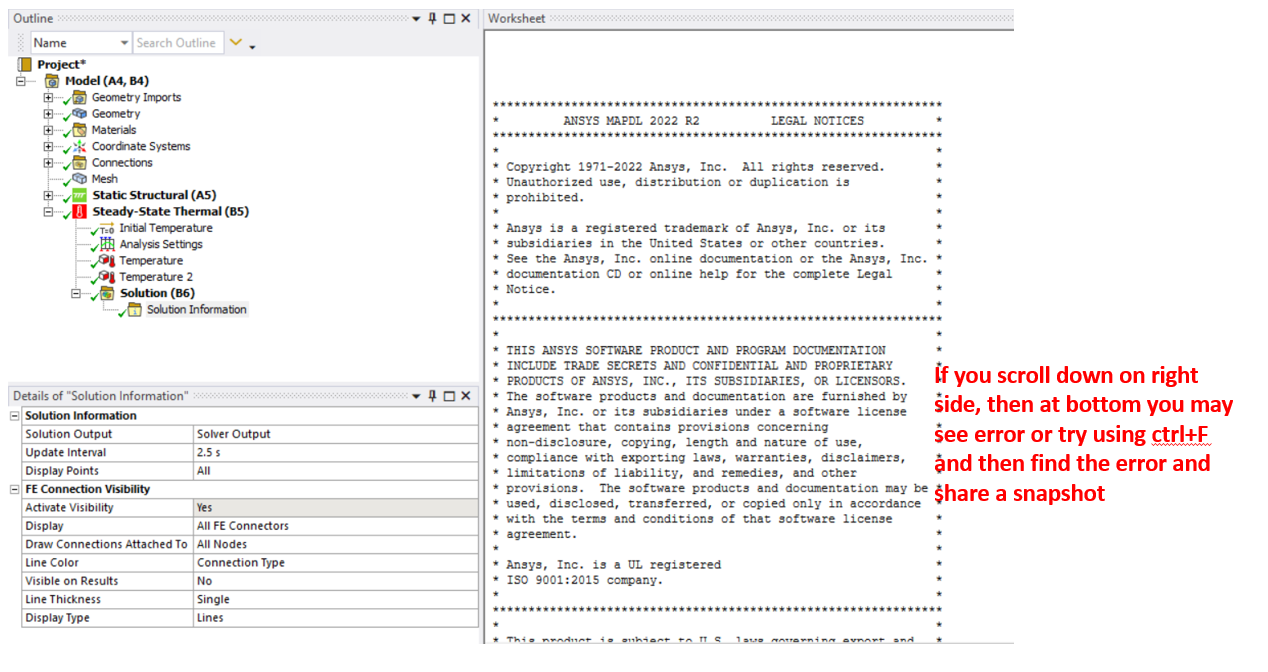Click the Materials folder icon
The width and height of the screenshot is (1268, 672).
click(x=79, y=130)
